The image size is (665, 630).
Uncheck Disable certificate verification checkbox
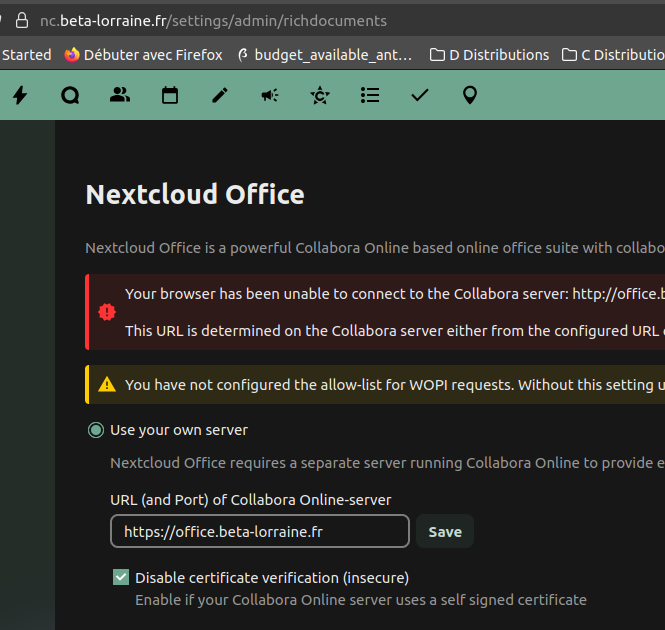point(121,577)
